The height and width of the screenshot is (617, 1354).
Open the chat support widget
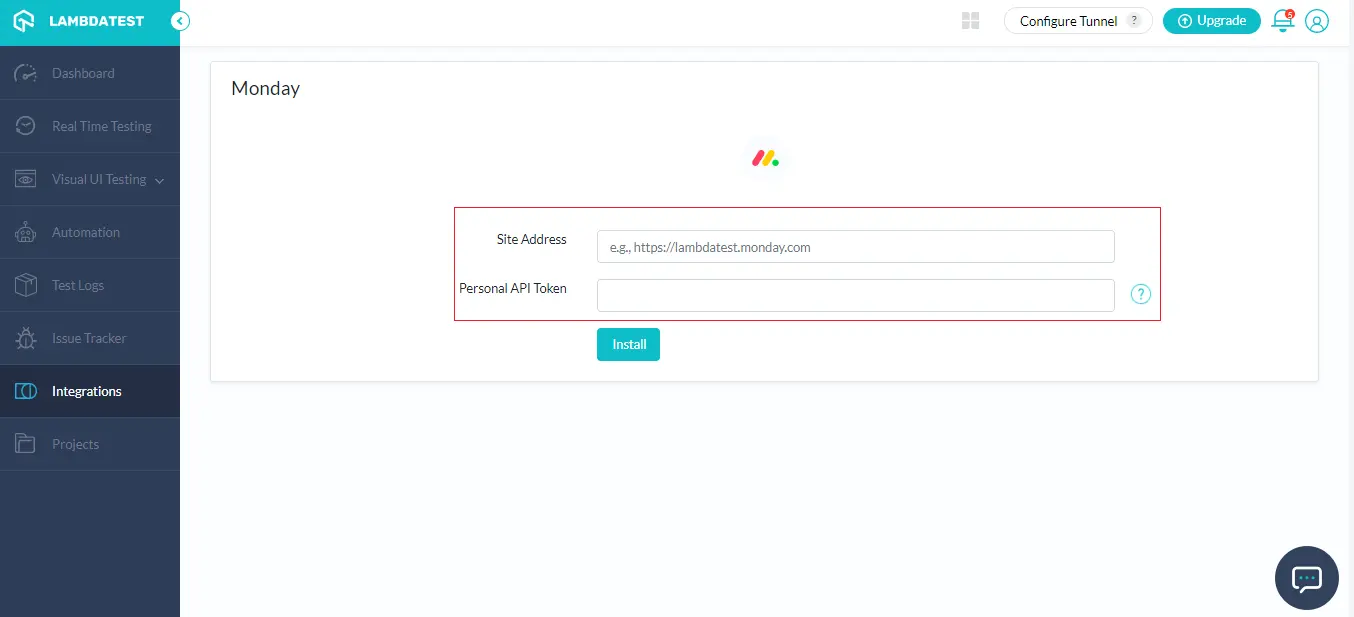coord(1306,578)
